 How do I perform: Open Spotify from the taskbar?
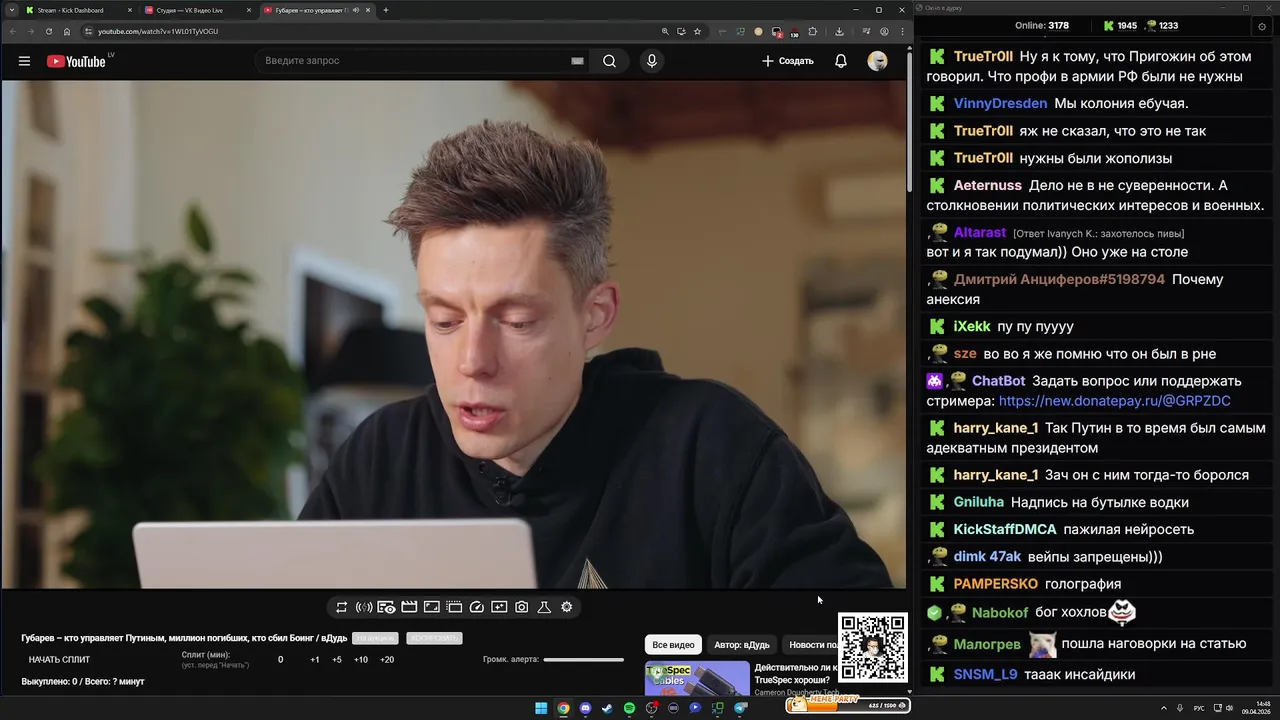click(629, 708)
